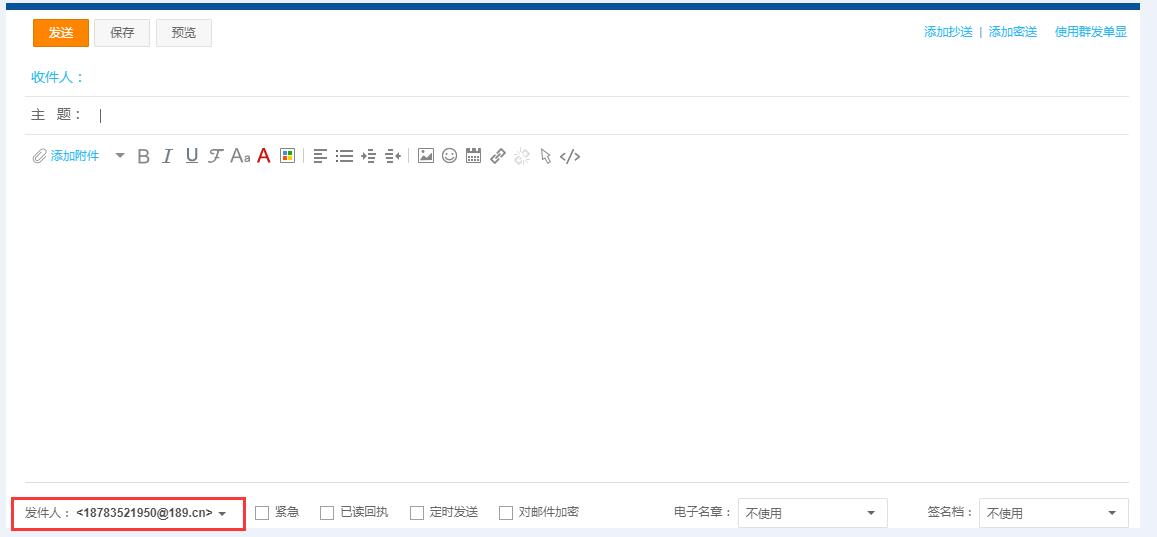The width and height of the screenshot is (1157, 537).
Task: Click the 保存 save button
Action: coord(122,33)
